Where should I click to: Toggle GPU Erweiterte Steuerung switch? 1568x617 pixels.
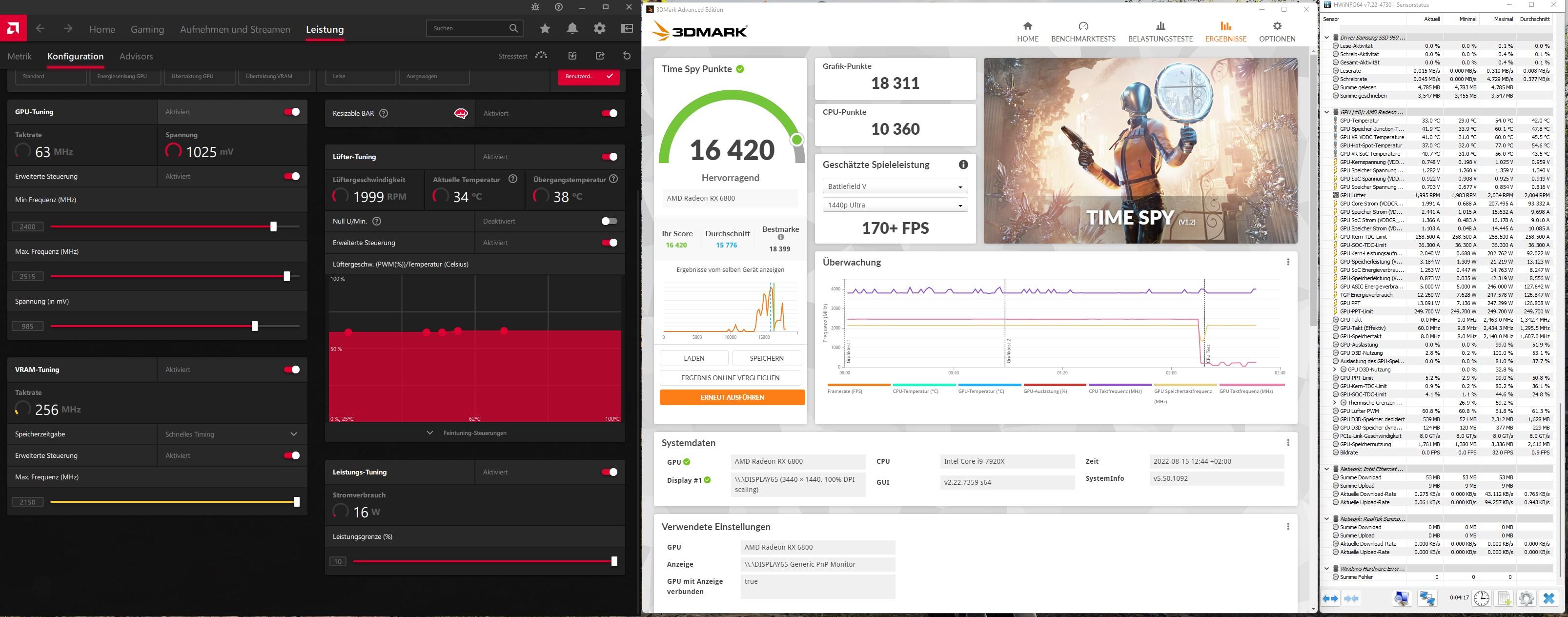point(292,177)
